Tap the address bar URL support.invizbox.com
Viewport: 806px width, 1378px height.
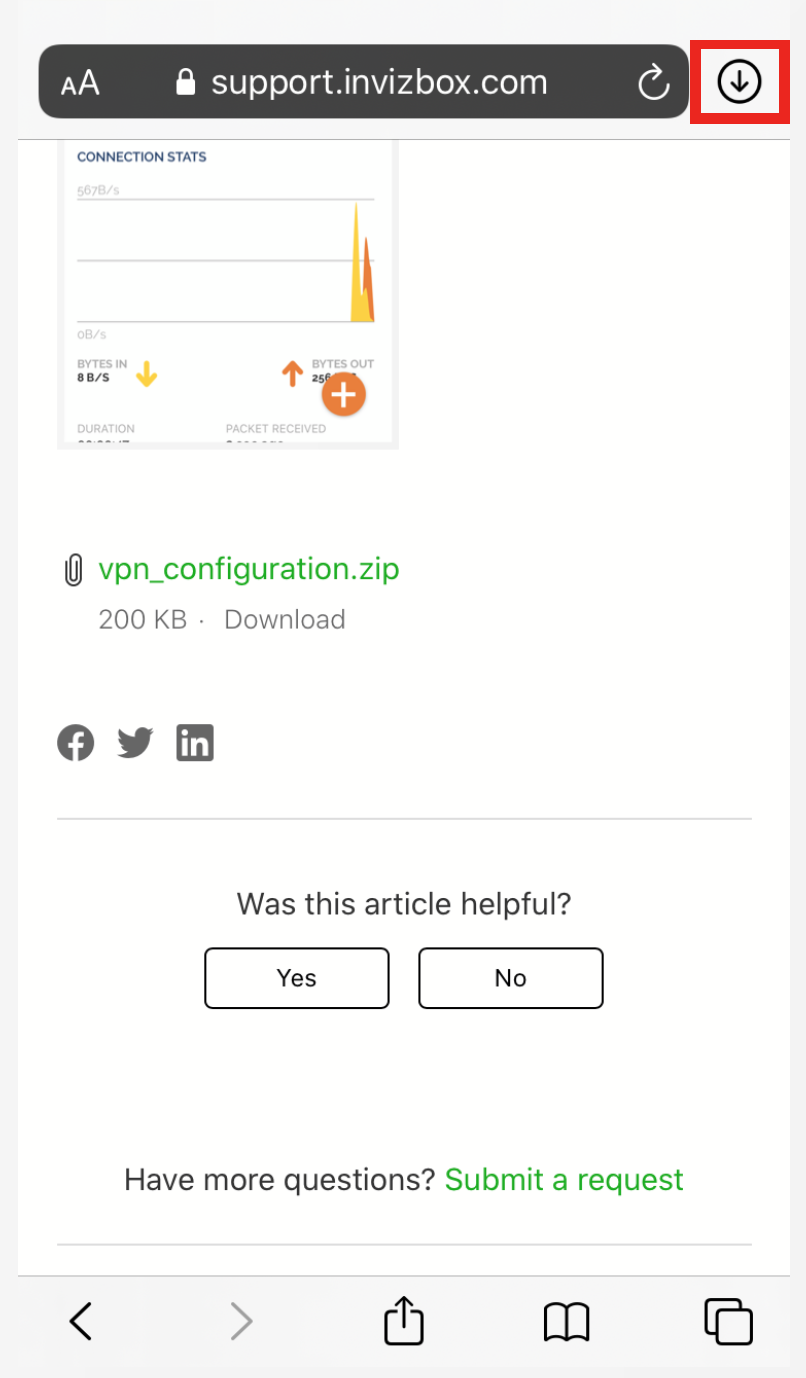378,82
